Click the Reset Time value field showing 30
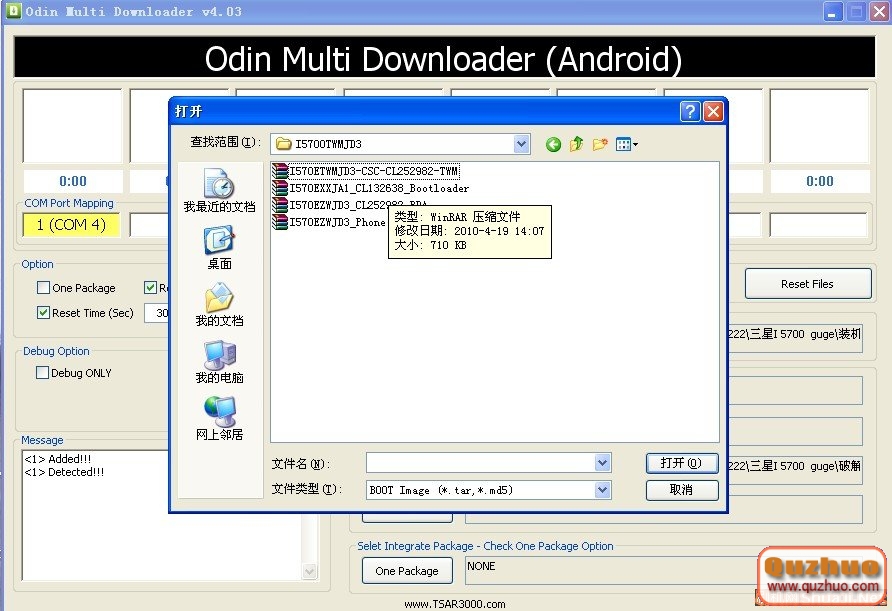 click(x=158, y=313)
